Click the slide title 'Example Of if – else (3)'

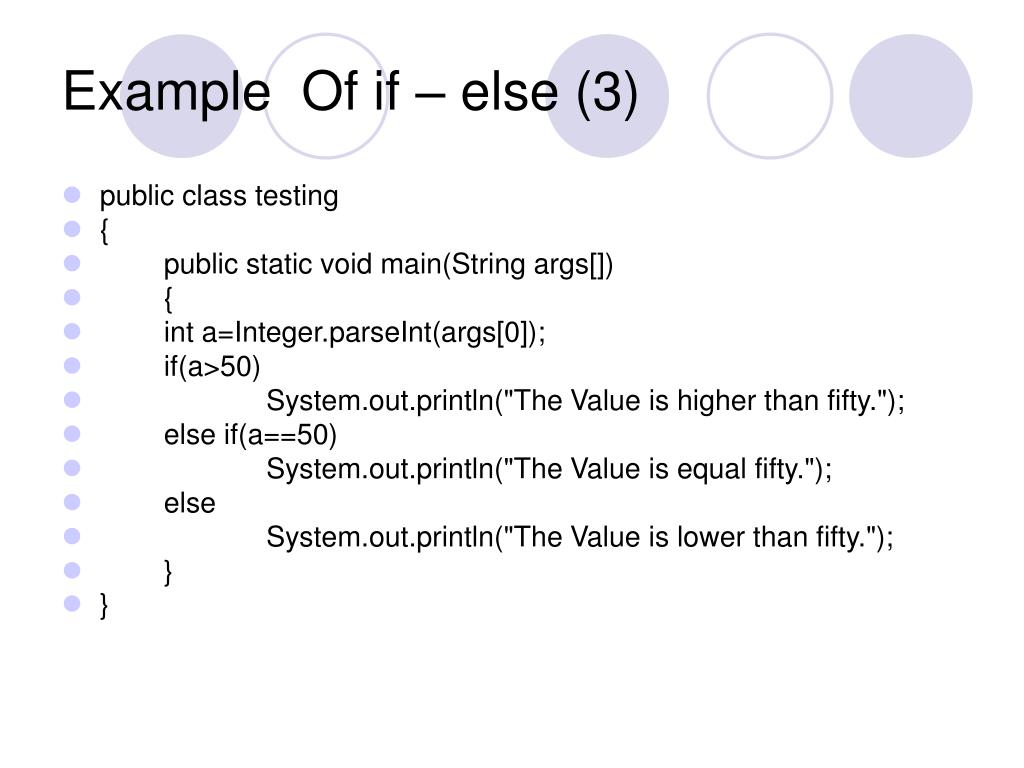click(x=350, y=93)
